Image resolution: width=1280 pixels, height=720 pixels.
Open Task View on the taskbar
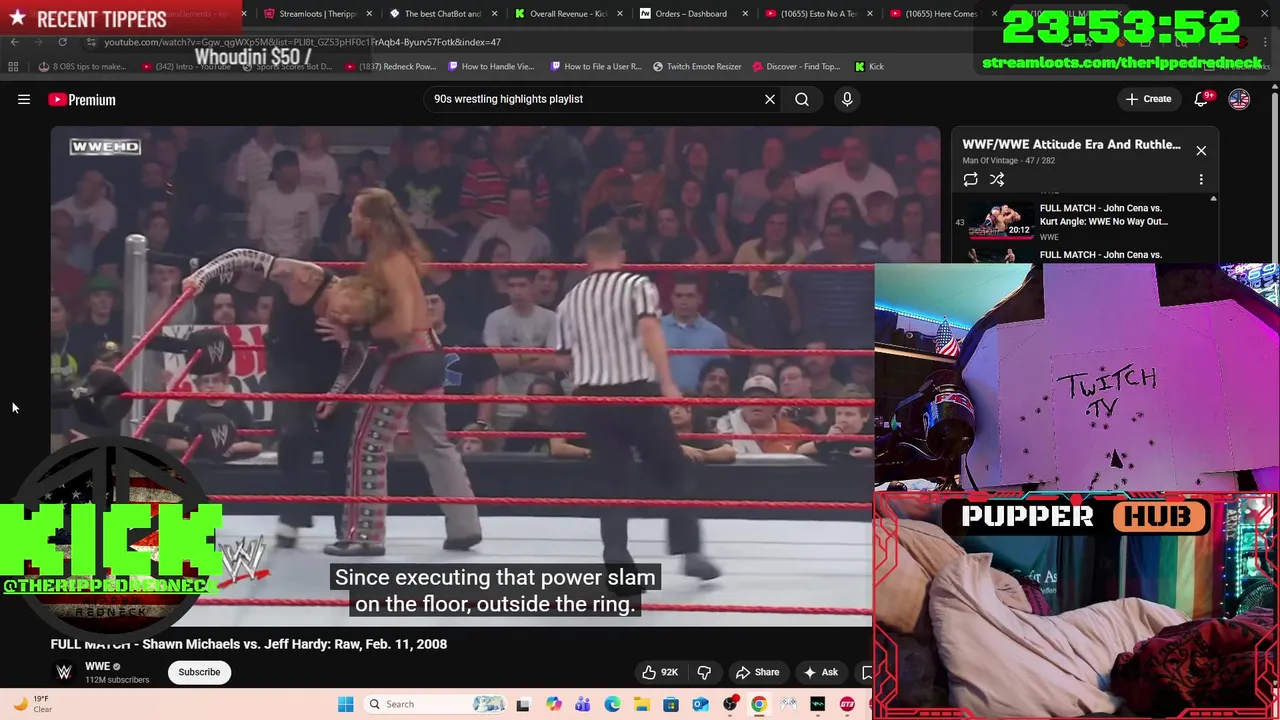pyautogui.click(x=522, y=704)
